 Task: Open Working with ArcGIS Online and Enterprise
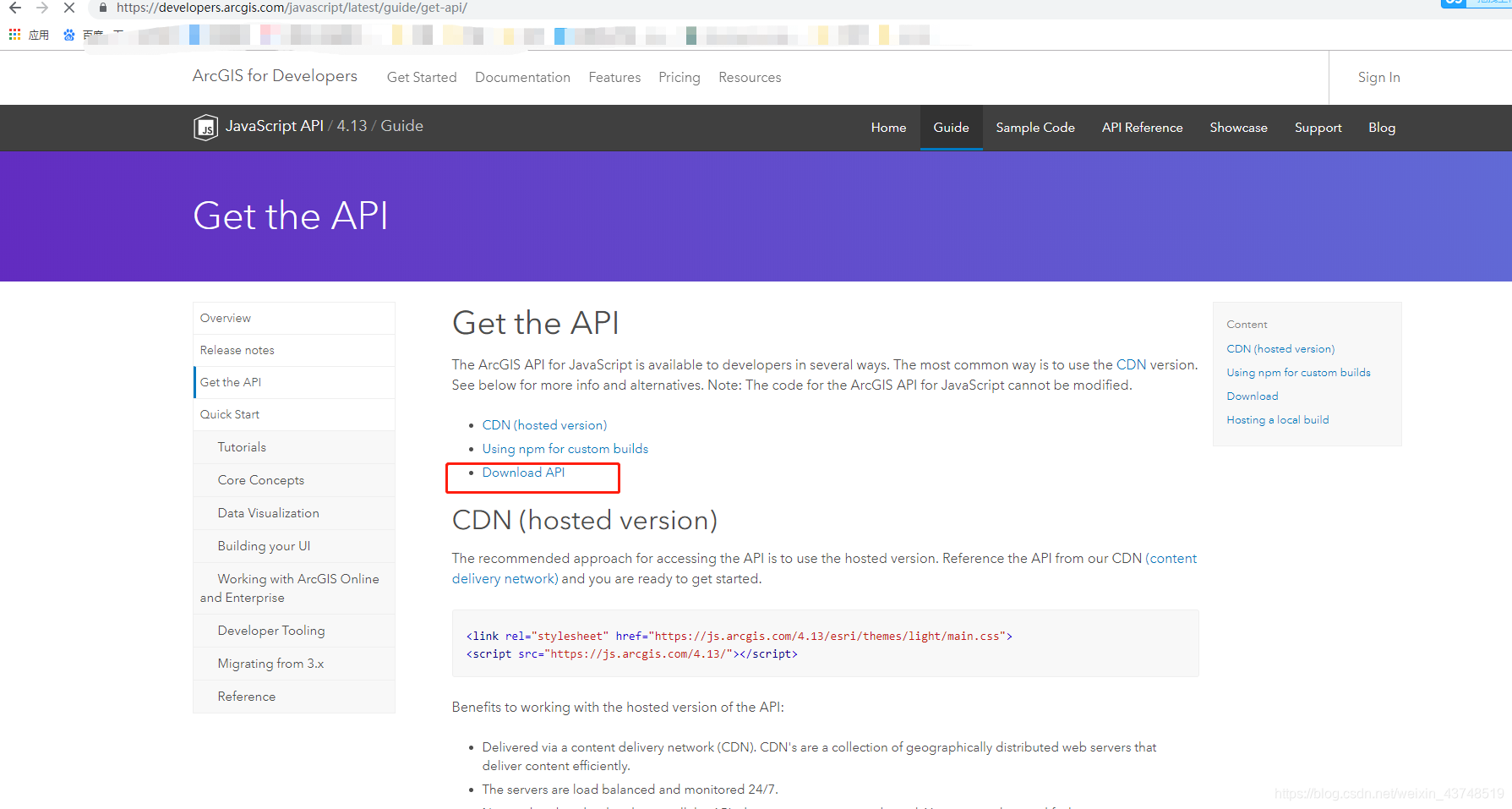[x=294, y=588]
